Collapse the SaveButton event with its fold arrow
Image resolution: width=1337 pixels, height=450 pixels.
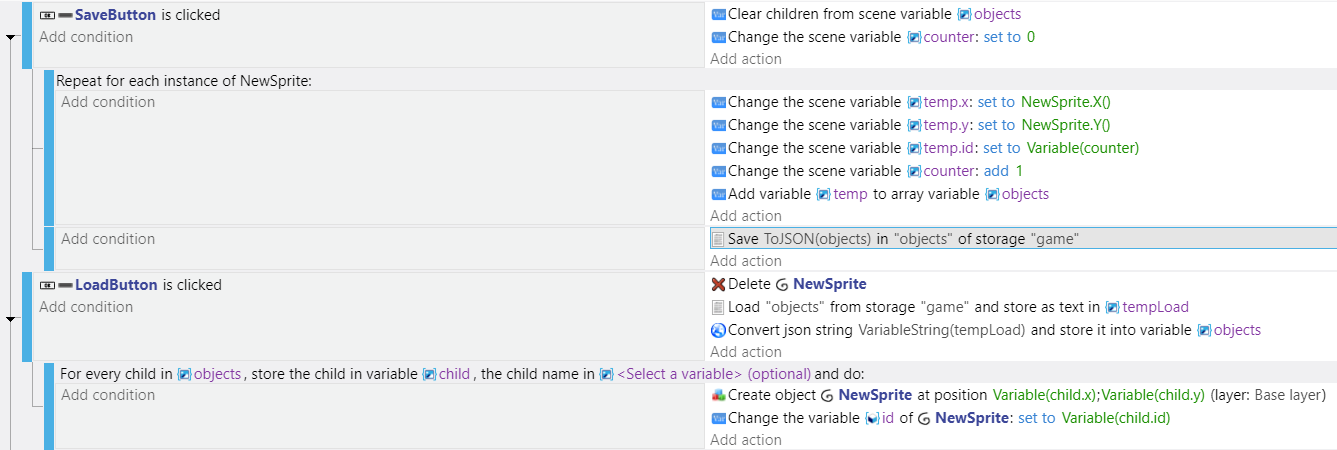point(11,37)
